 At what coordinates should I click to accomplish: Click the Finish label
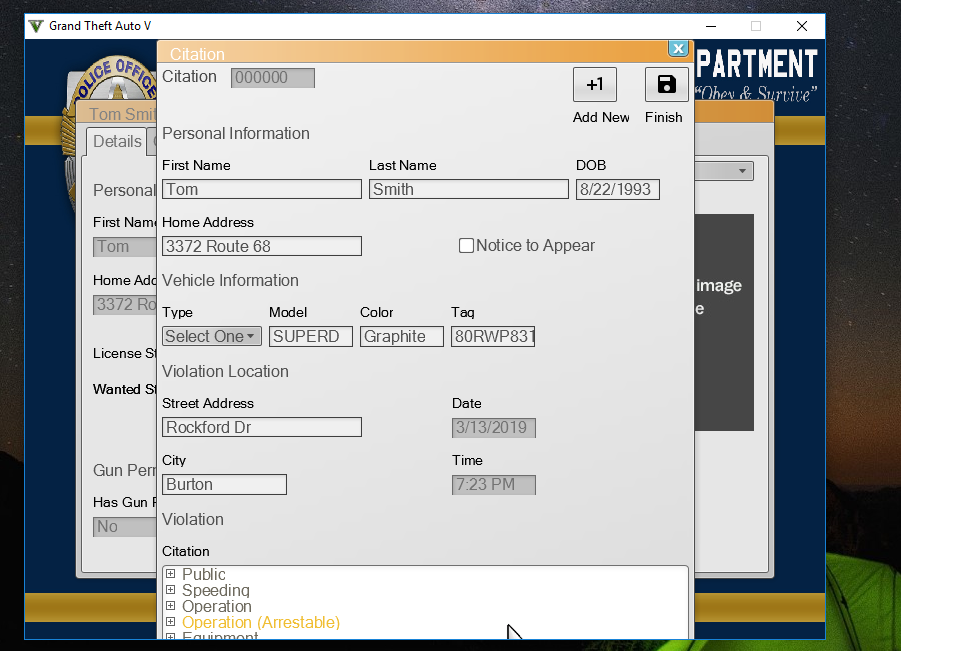coord(664,117)
